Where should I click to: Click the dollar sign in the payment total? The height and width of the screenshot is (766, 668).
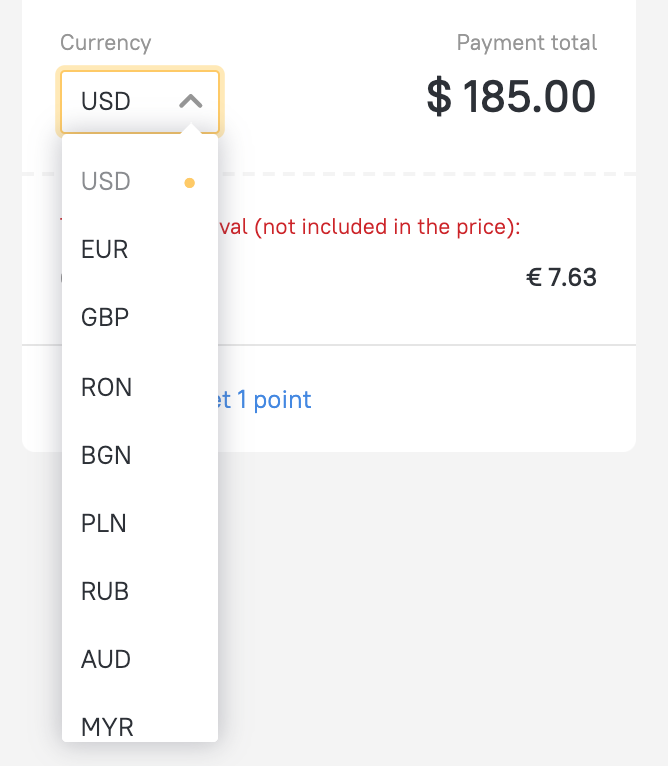click(439, 97)
